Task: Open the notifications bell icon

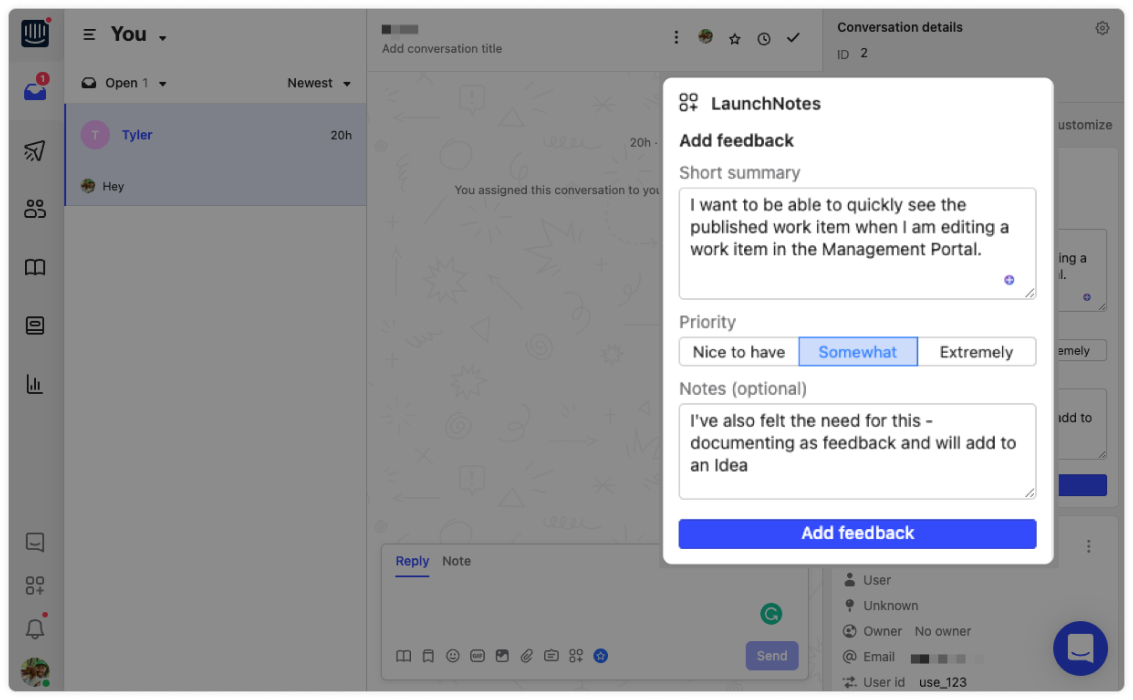Action: point(35,628)
